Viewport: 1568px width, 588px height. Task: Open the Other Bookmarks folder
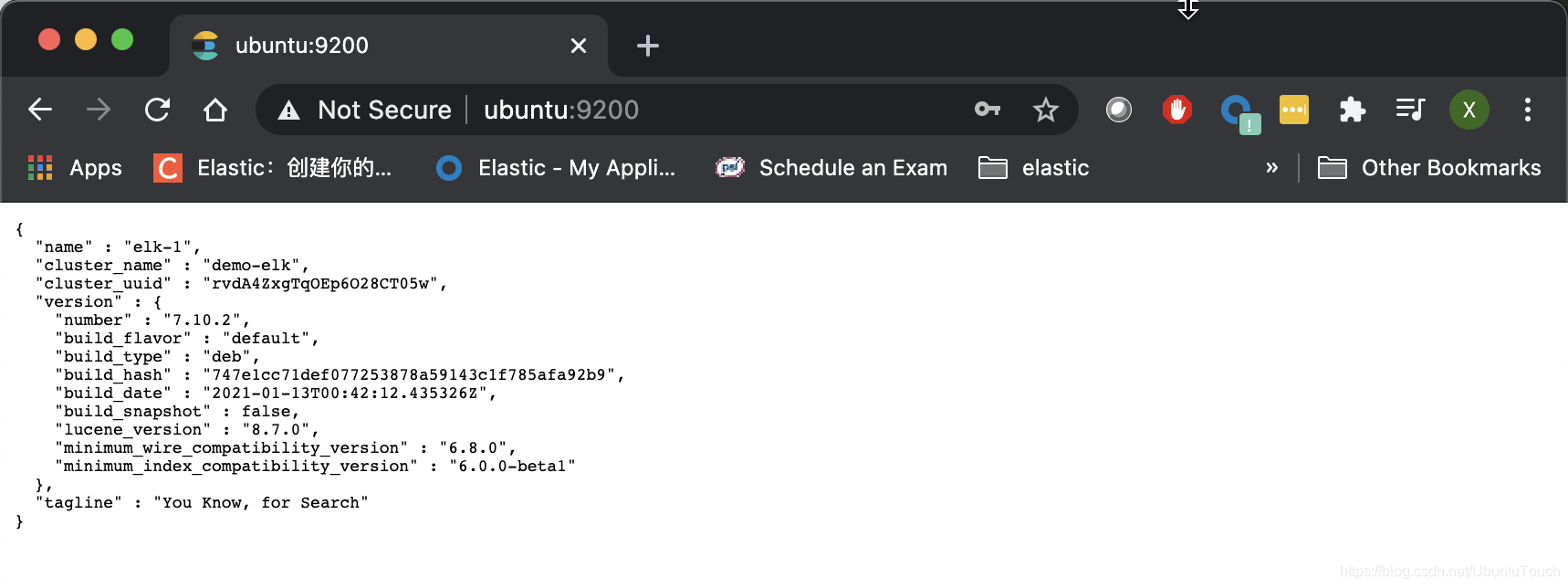click(x=1429, y=168)
